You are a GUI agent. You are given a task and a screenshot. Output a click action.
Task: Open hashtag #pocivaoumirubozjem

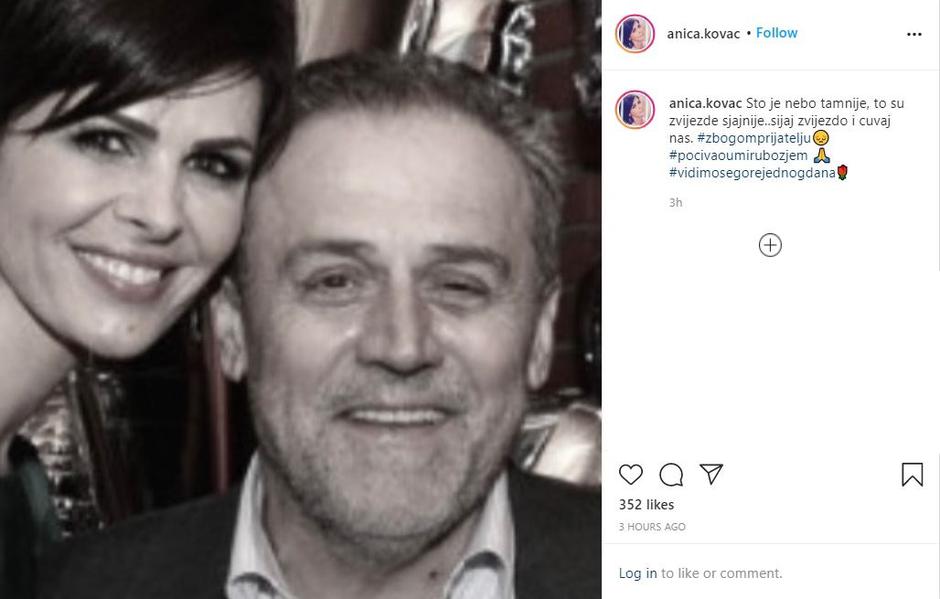click(x=738, y=155)
